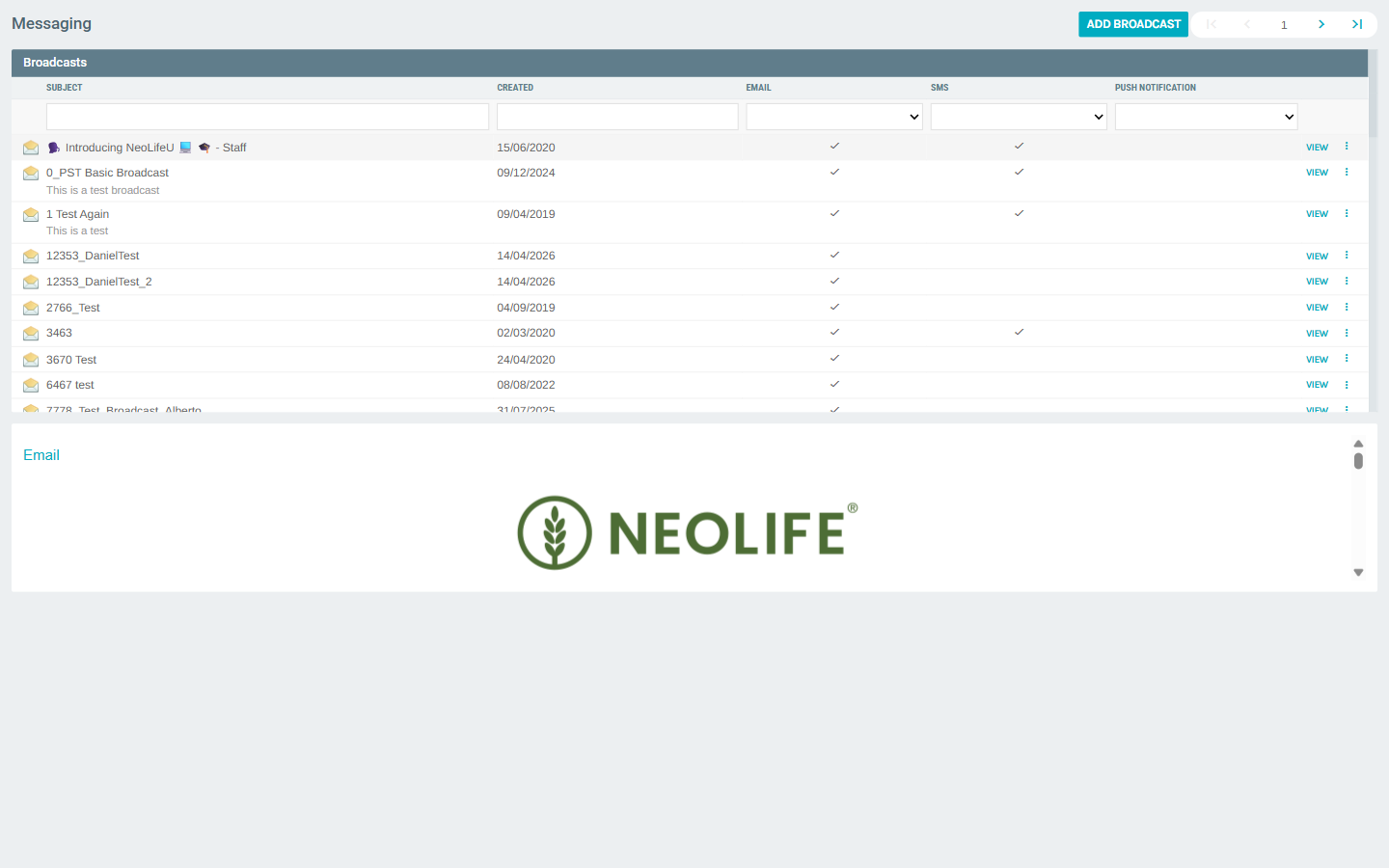1389x868 pixels.
Task: Click the SMS column header
Action: click(940, 88)
